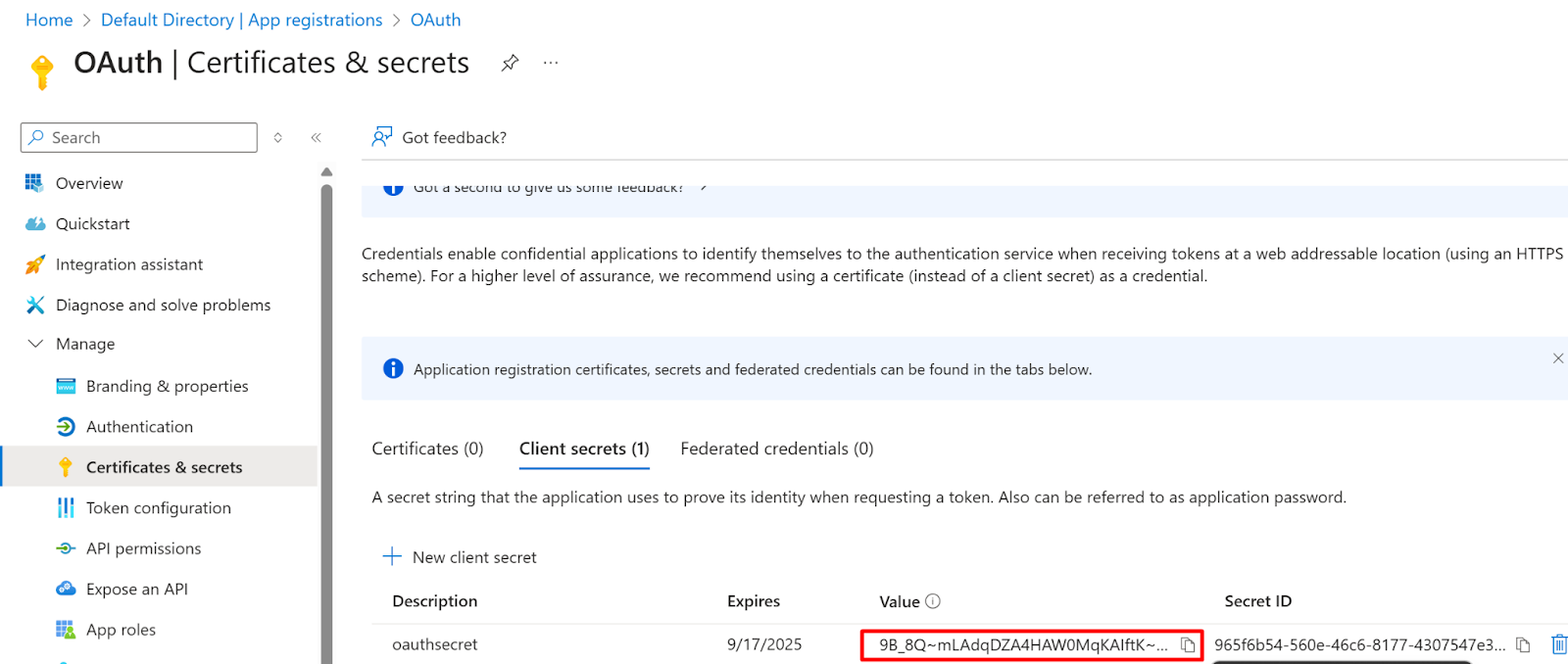The width and height of the screenshot is (1568, 664).
Task: Toggle the sidebar expand/collapse sort arrows
Action: (278, 138)
